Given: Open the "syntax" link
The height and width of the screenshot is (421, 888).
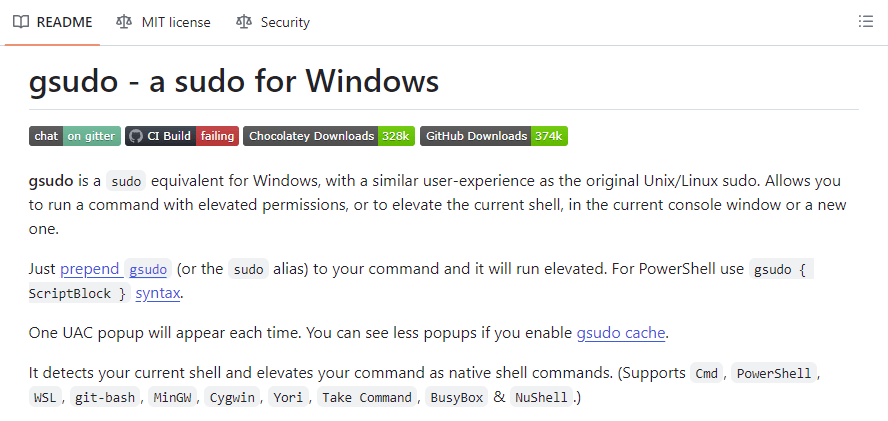Looking at the screenshot, I should [x=158, y=293].
